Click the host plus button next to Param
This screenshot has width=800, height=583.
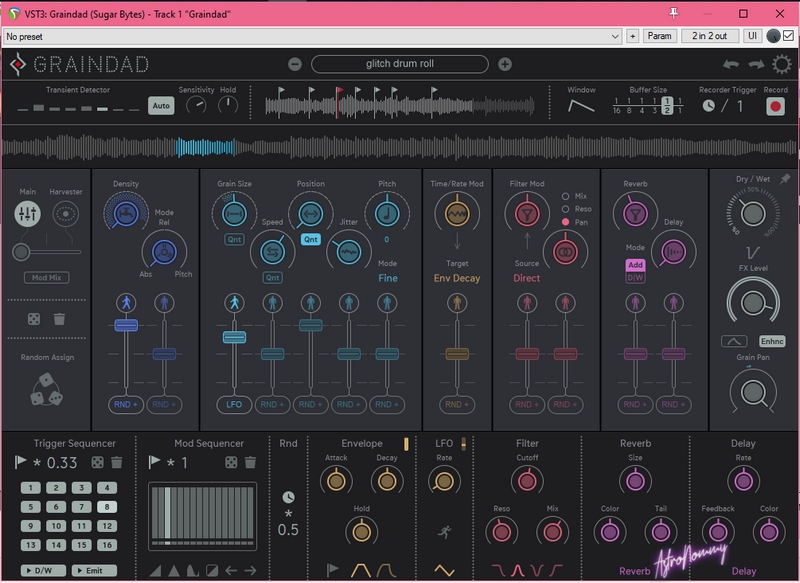click(x=632, y=36)
